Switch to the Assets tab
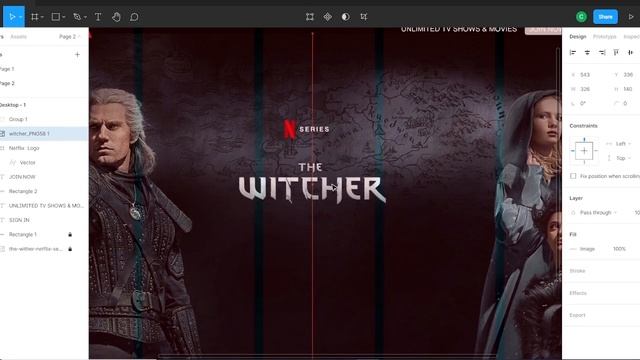640x360 pixels. point(18,37)
